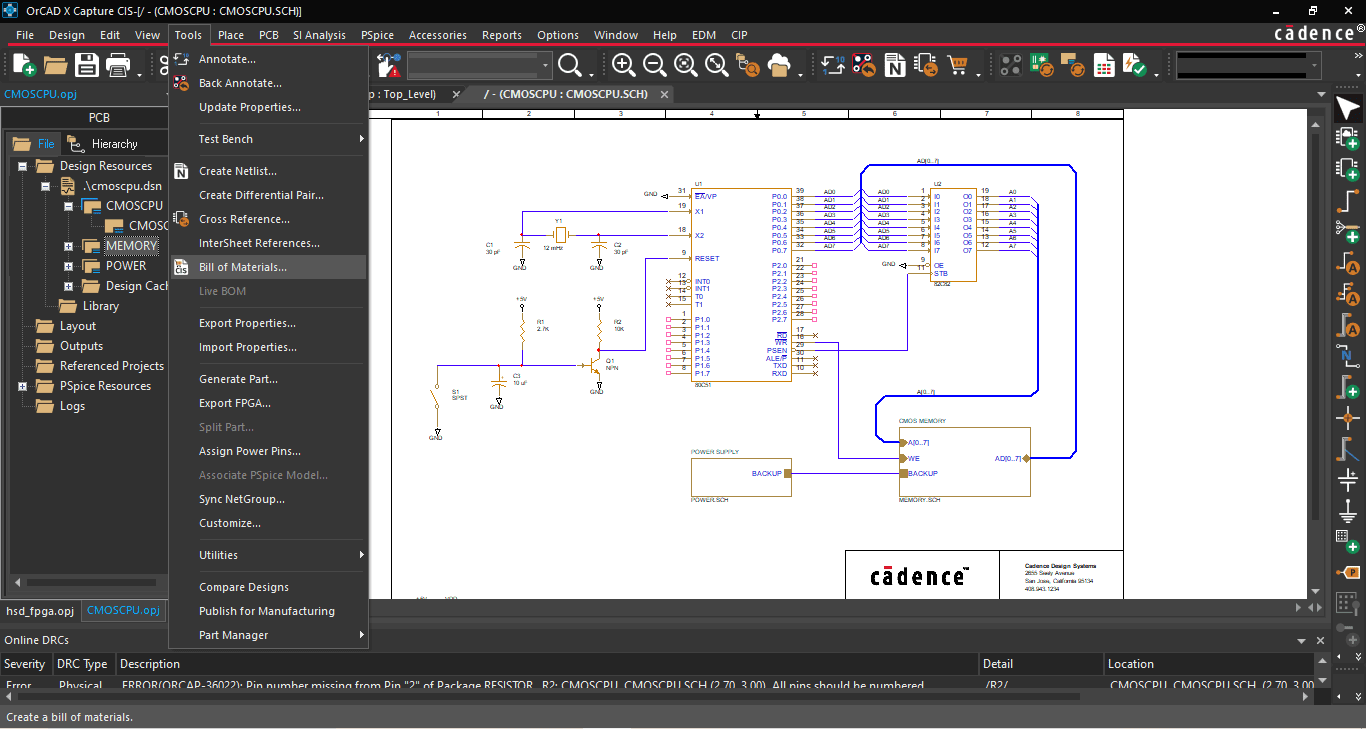
Task: Click the Back Annotate toolbar icon
Action: point(865,66)
